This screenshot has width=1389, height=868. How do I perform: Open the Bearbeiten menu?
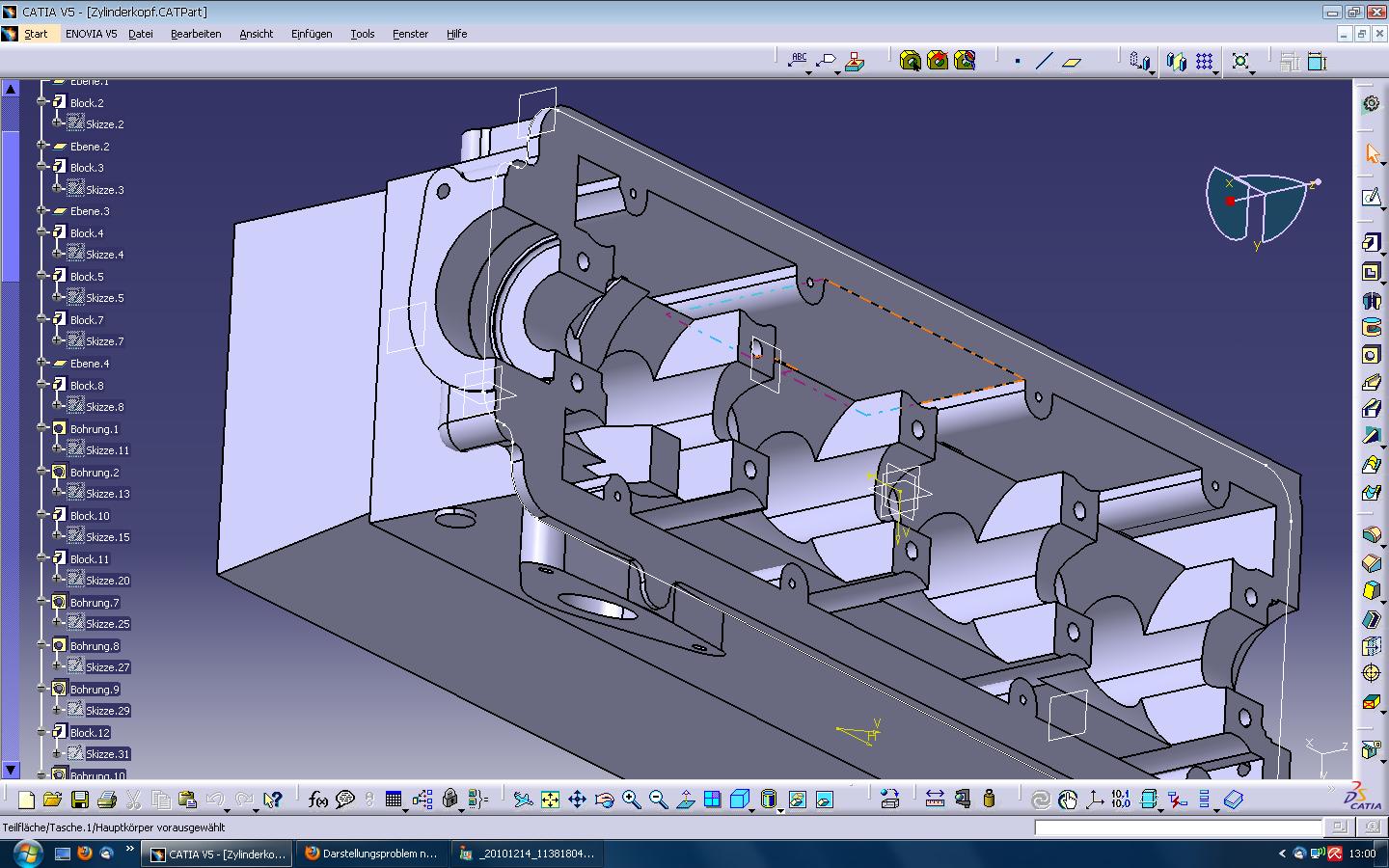coord(196,34)
